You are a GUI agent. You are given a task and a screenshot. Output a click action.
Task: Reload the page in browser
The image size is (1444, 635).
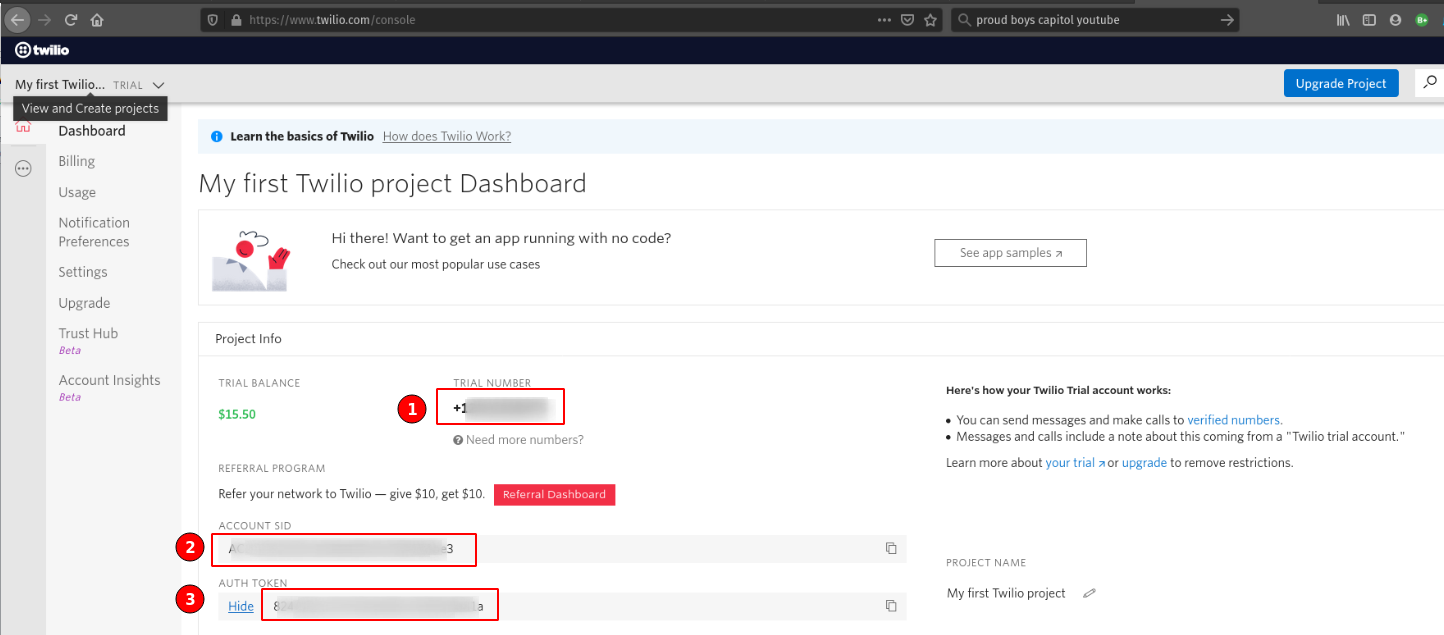(71, 19)
